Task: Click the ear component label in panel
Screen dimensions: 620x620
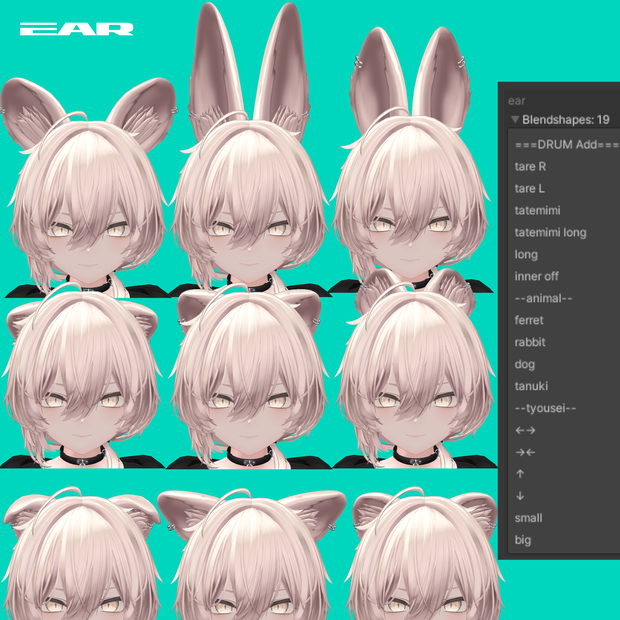Action: click(516, 101)
